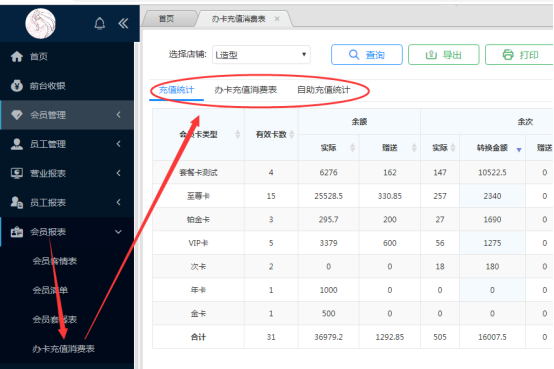The width and height of the screenshot is (554, 369).
Task: Expand the 营业报表 menu chevron
Action: 118,173
